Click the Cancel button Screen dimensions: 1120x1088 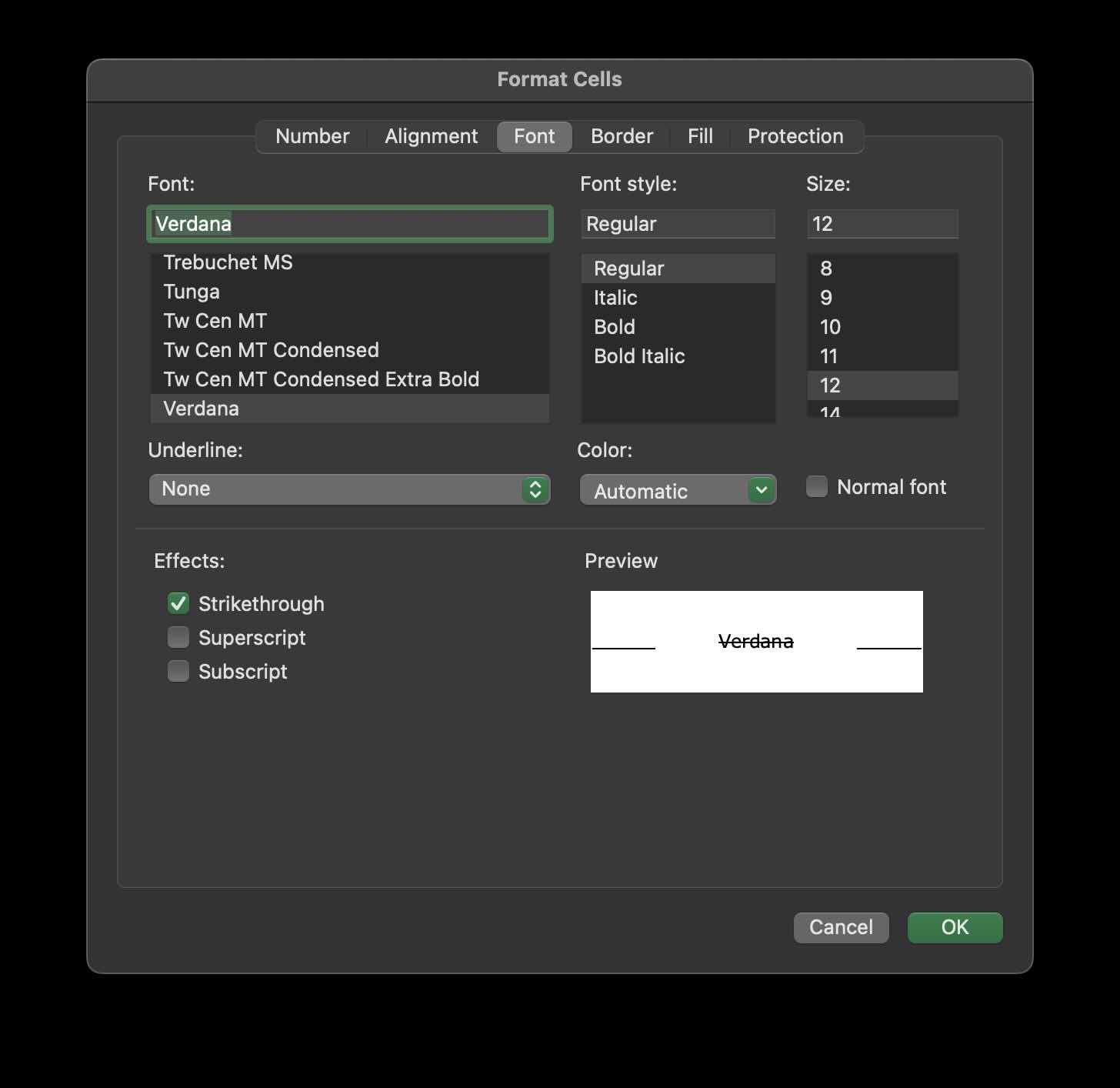coord(841,927)
